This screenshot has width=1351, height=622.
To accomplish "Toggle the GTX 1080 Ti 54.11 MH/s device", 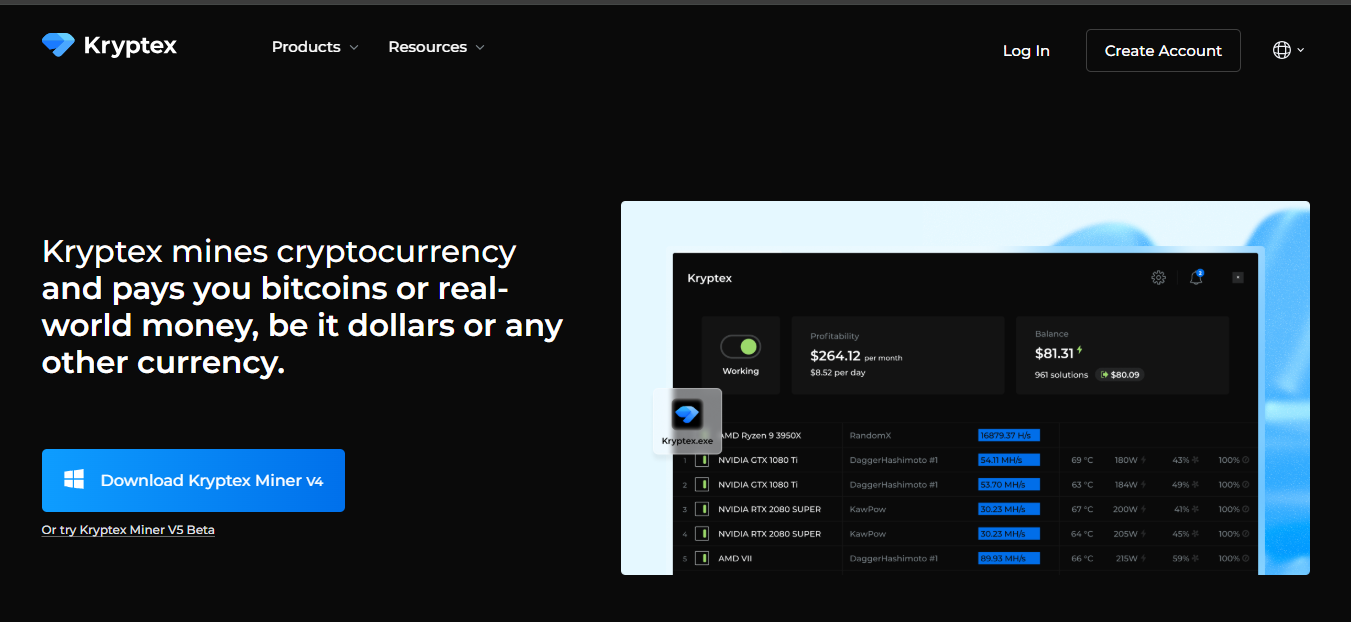I will pos(702,460).
